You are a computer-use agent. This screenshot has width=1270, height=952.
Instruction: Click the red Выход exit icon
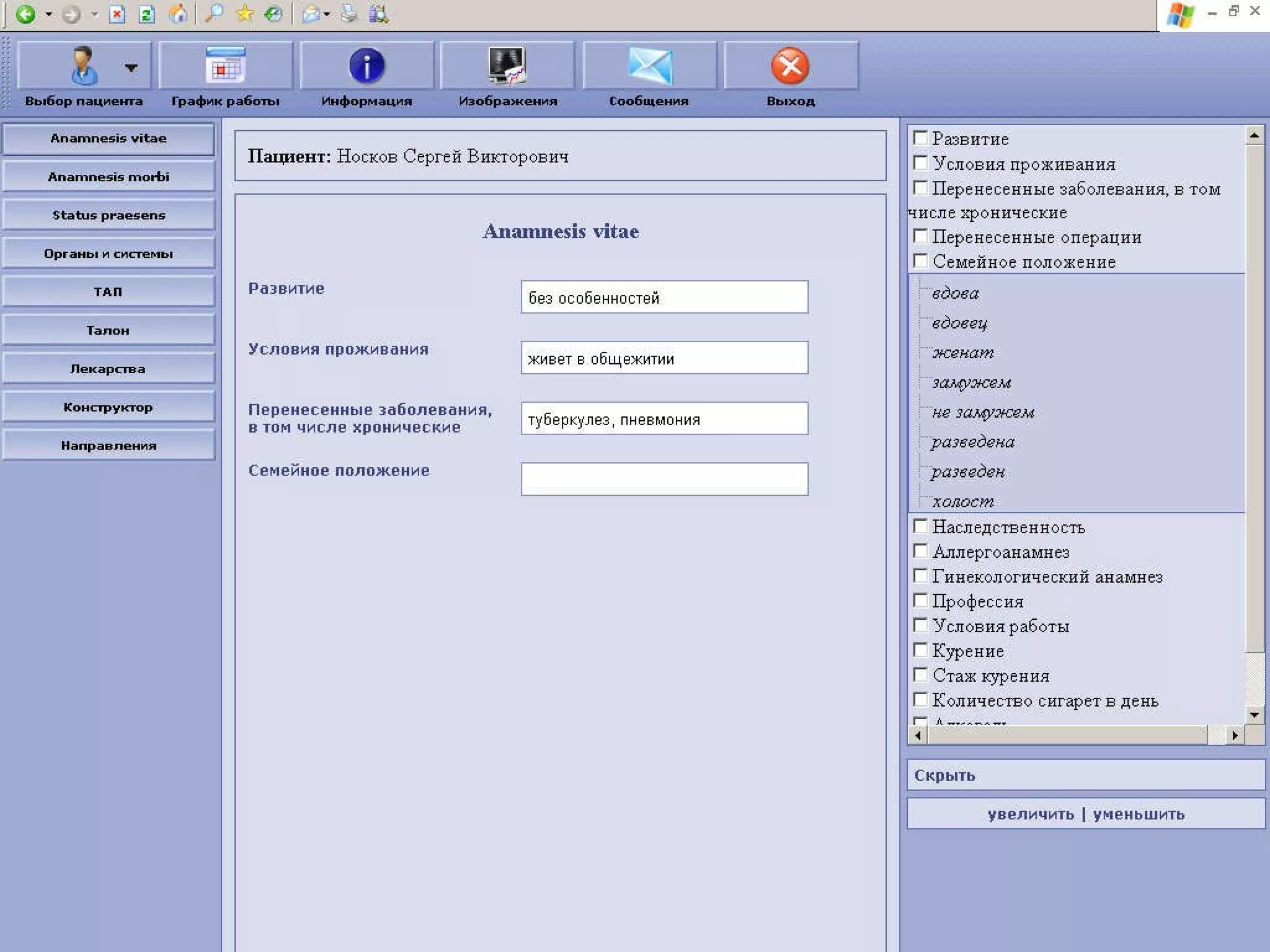[790, 66]
